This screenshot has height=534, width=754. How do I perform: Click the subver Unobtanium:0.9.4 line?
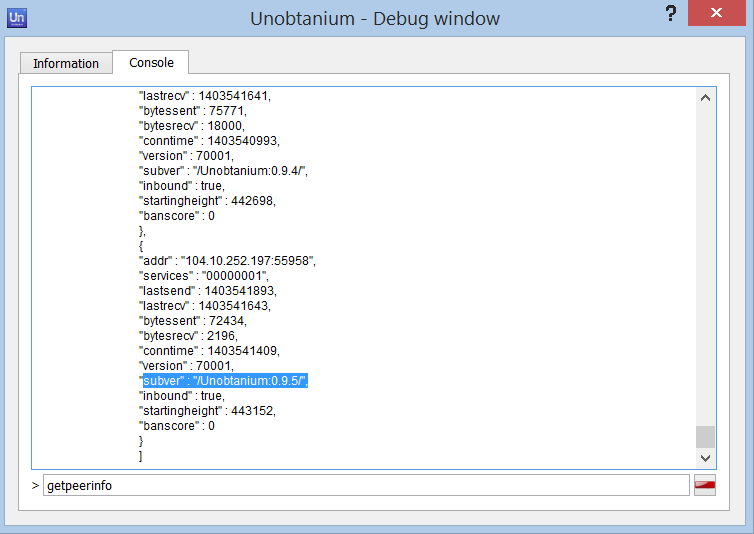(224, 171)
